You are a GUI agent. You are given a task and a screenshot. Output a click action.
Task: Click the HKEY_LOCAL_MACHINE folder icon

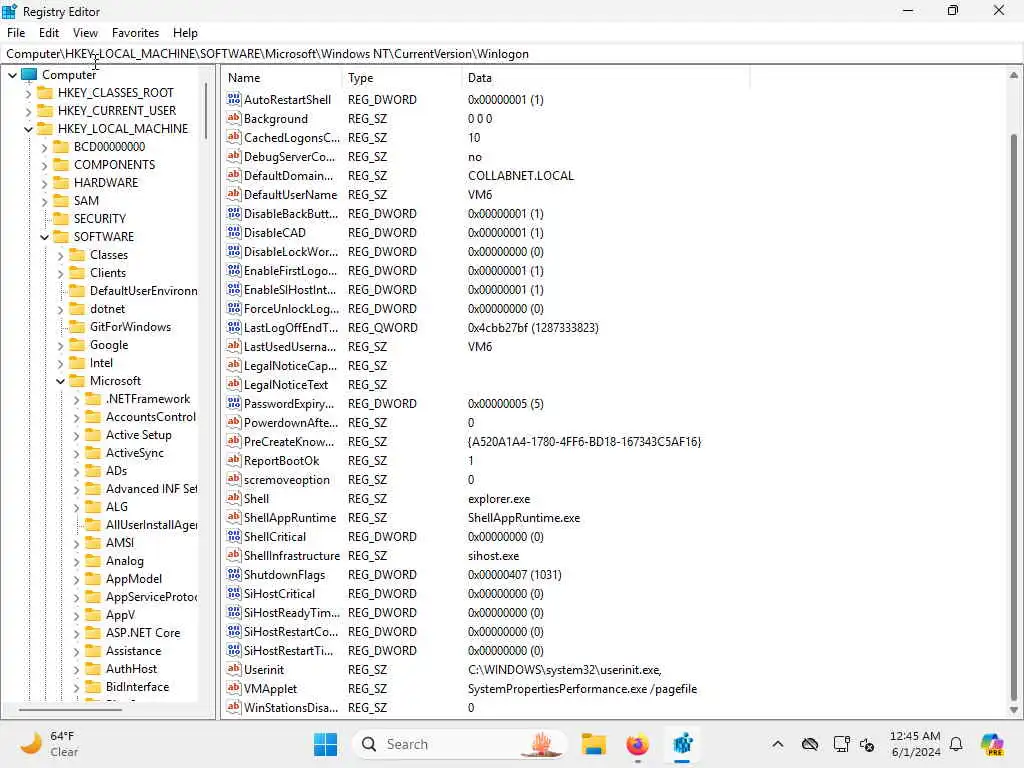[x=45, y=128]
